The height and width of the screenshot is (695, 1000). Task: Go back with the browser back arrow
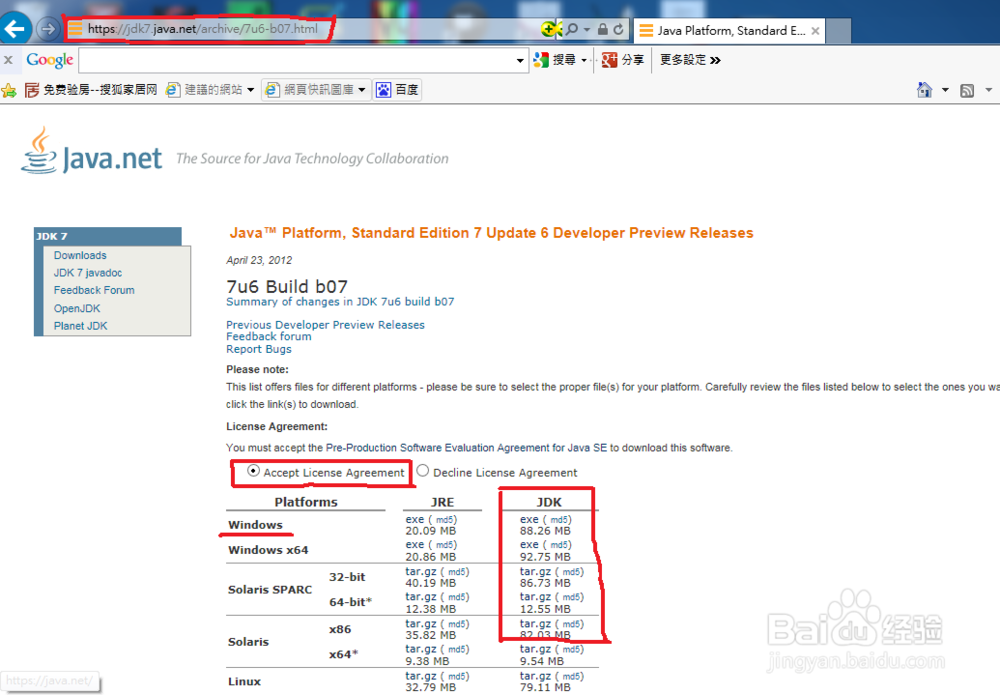[15, 27]
